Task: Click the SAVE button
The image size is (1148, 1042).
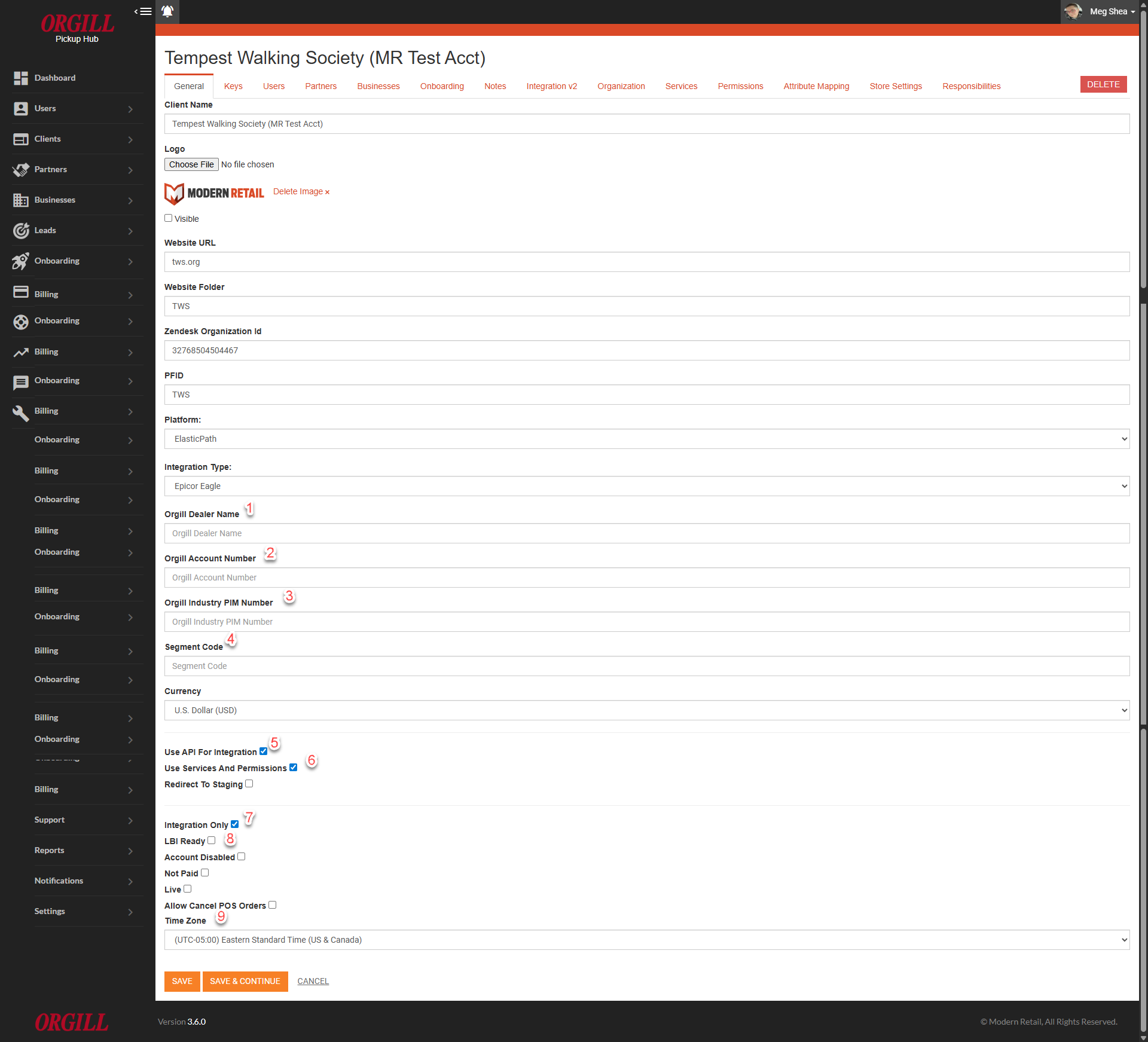Action: click(x=182, y=981)
